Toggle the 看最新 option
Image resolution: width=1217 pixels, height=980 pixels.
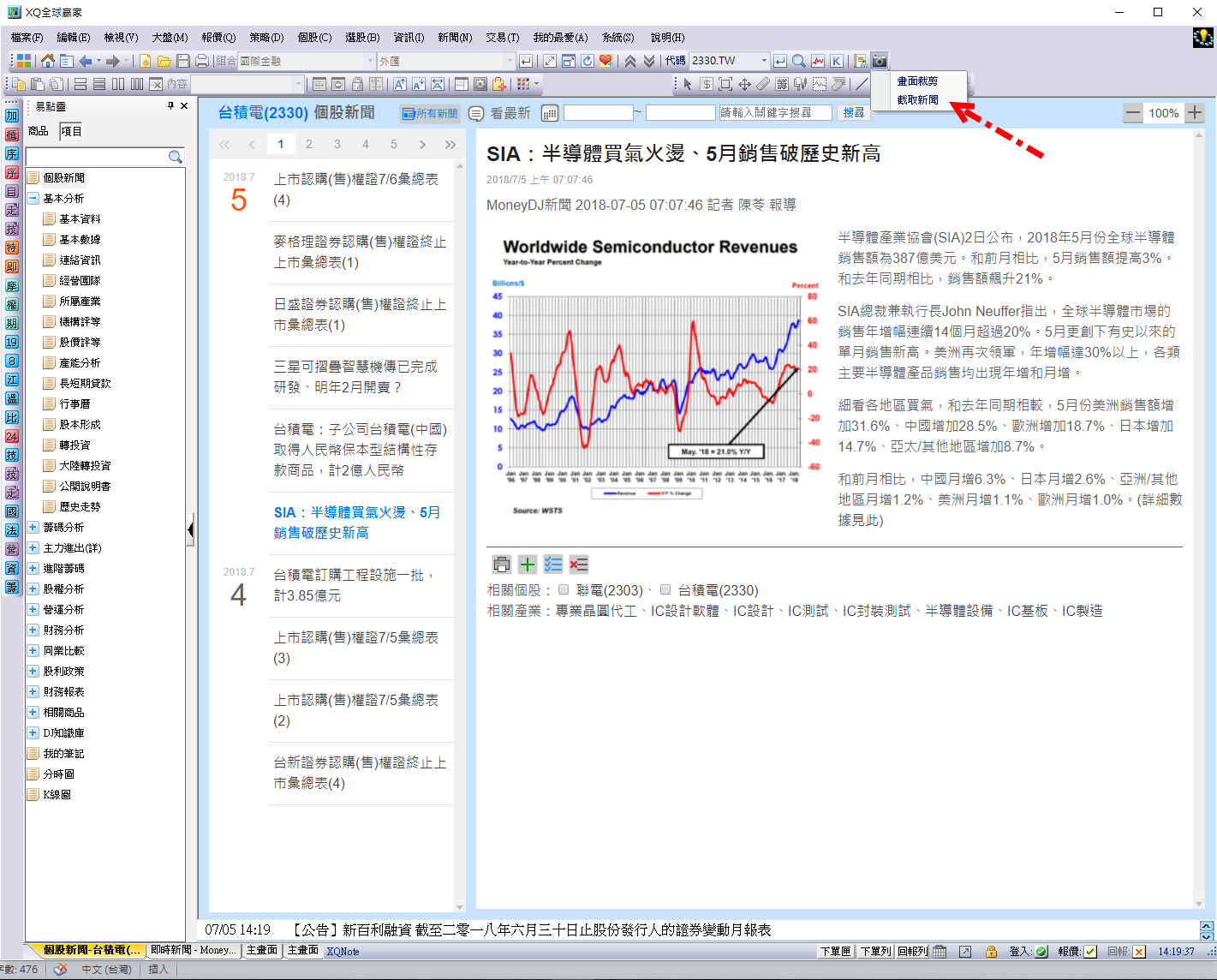(499, 113)
